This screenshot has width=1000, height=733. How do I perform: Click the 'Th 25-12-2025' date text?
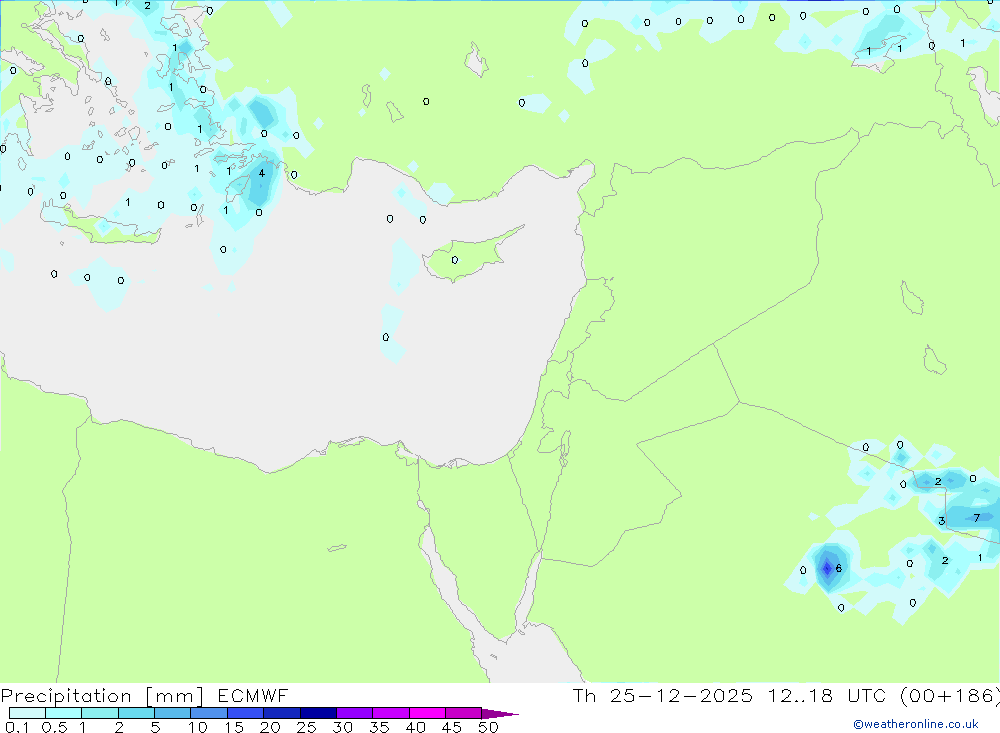(x=663, y=696)
